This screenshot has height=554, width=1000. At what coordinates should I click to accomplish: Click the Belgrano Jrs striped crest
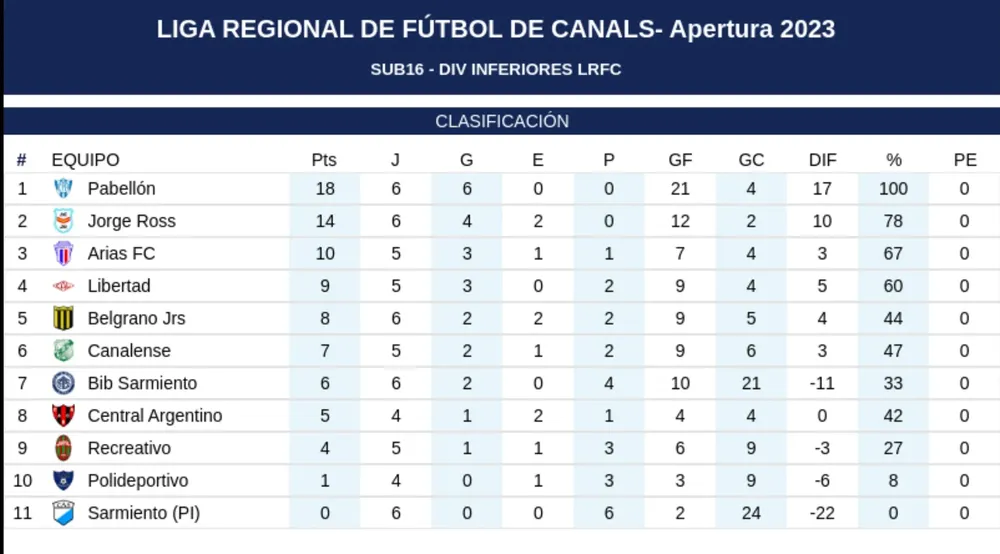[x=64, y=318]
